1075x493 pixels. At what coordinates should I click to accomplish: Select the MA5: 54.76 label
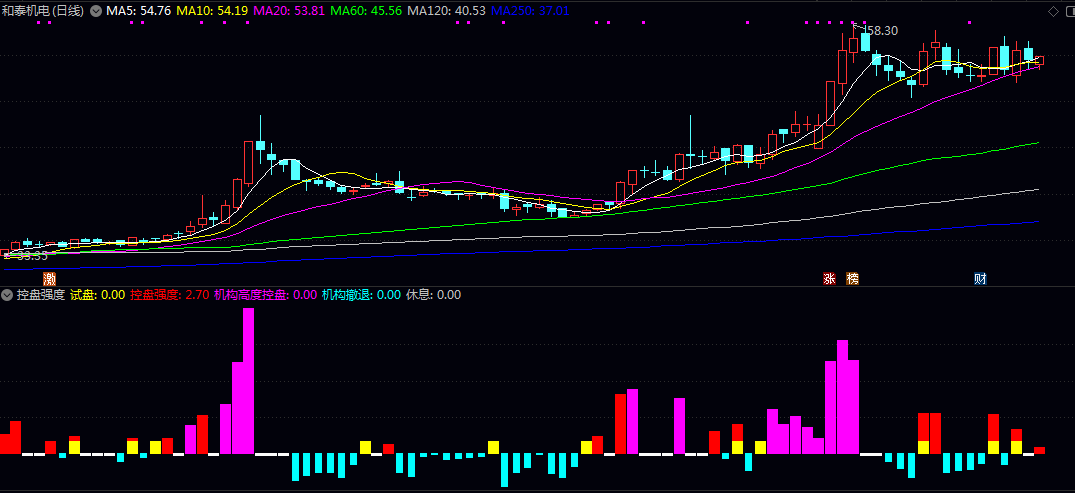coord(138,11)
